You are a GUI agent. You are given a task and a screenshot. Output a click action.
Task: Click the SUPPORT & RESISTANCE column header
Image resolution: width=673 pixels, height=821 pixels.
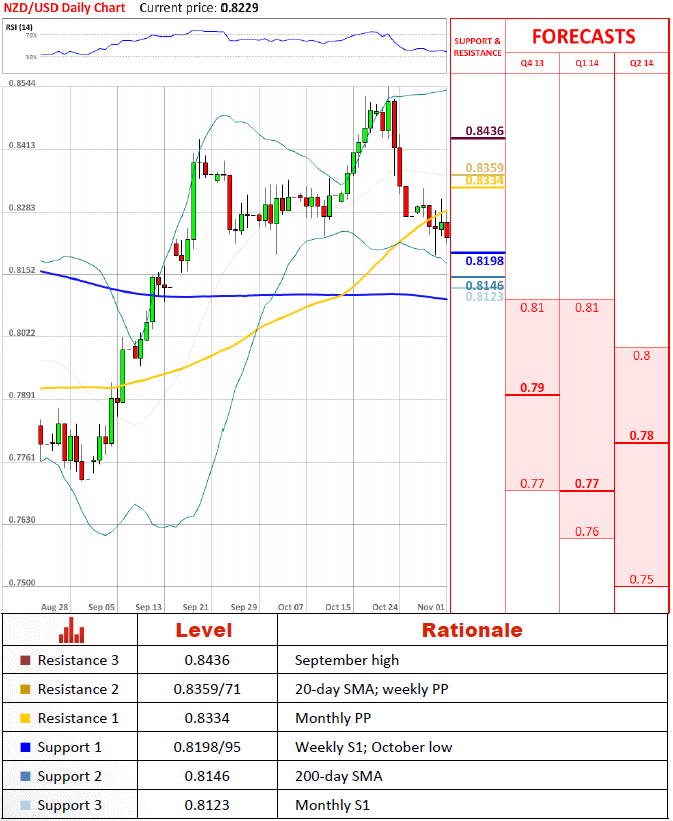(477, 47)
